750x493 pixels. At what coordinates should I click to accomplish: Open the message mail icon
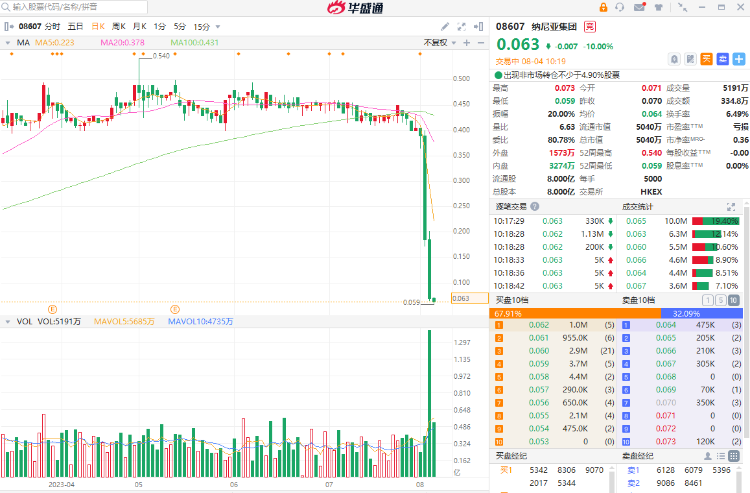tap(640, 7)
